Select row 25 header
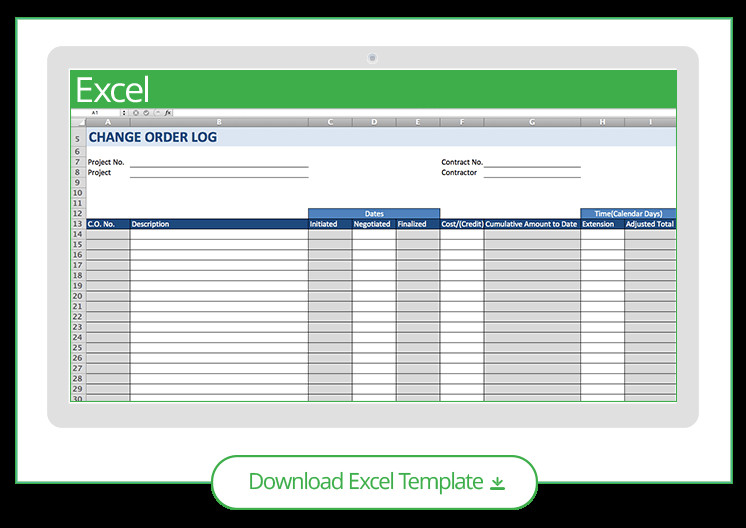This screenshot has width=746, height=528. pyautogui.click(x=78, y=348)
